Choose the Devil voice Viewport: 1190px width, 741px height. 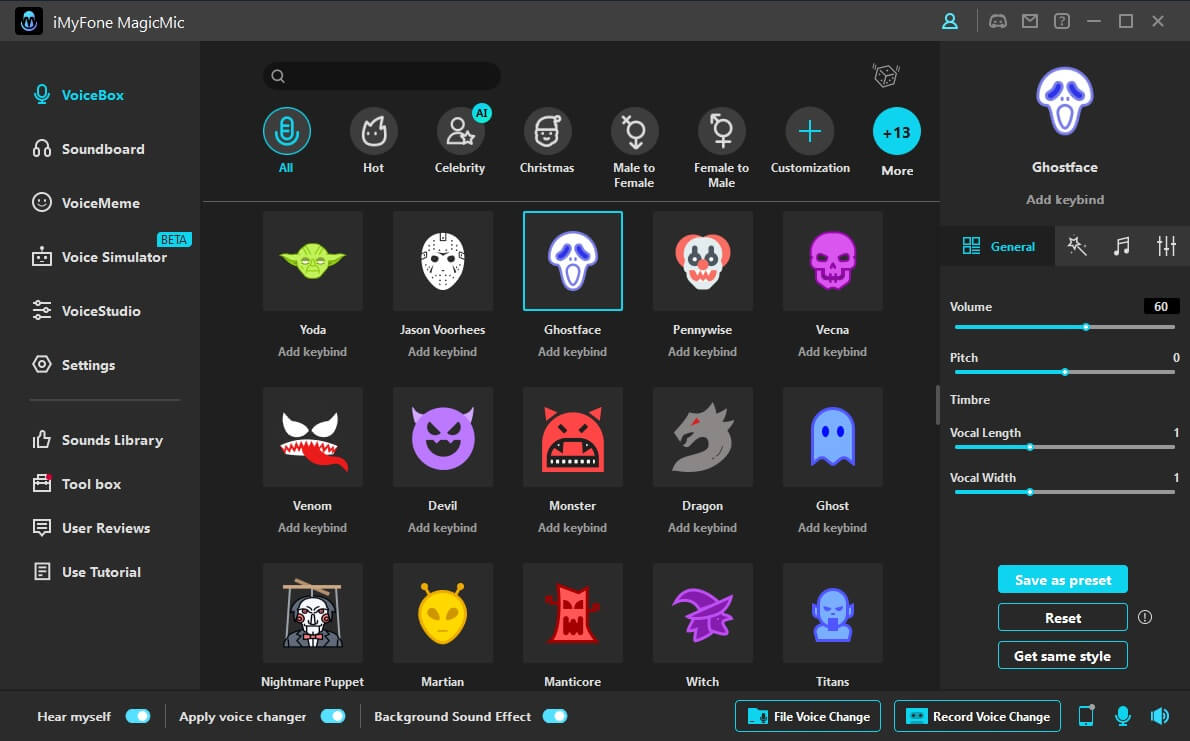(x=442, y=437)
